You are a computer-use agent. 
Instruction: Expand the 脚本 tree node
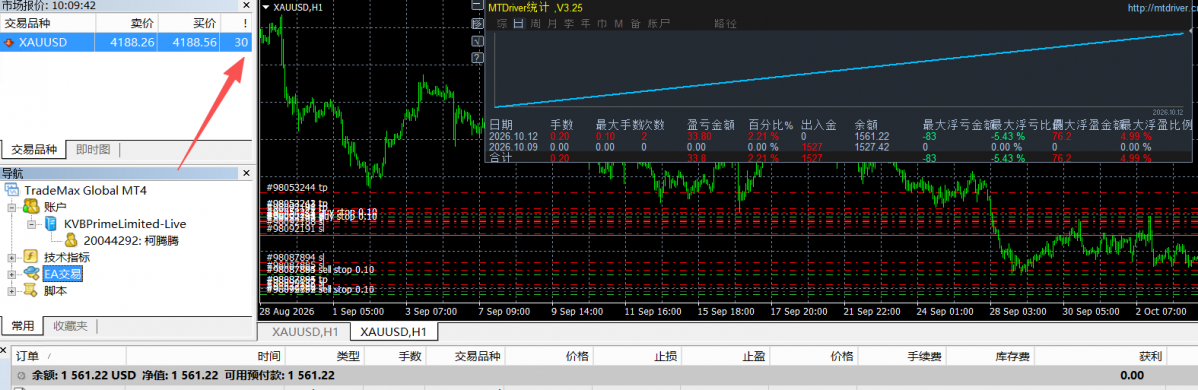pos(11,291)
